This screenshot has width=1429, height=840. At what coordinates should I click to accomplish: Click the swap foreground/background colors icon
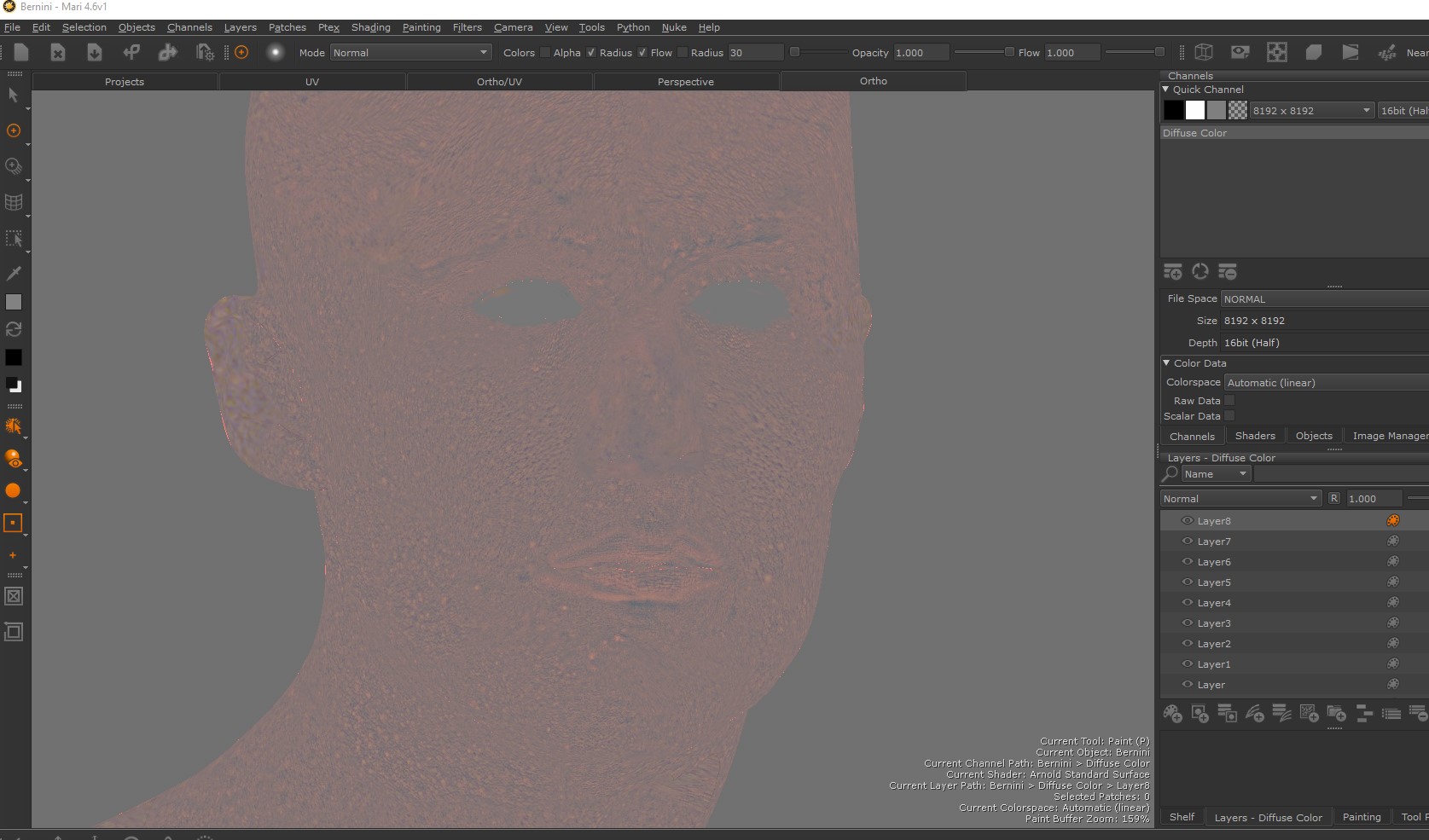click(x=14, y=329)
